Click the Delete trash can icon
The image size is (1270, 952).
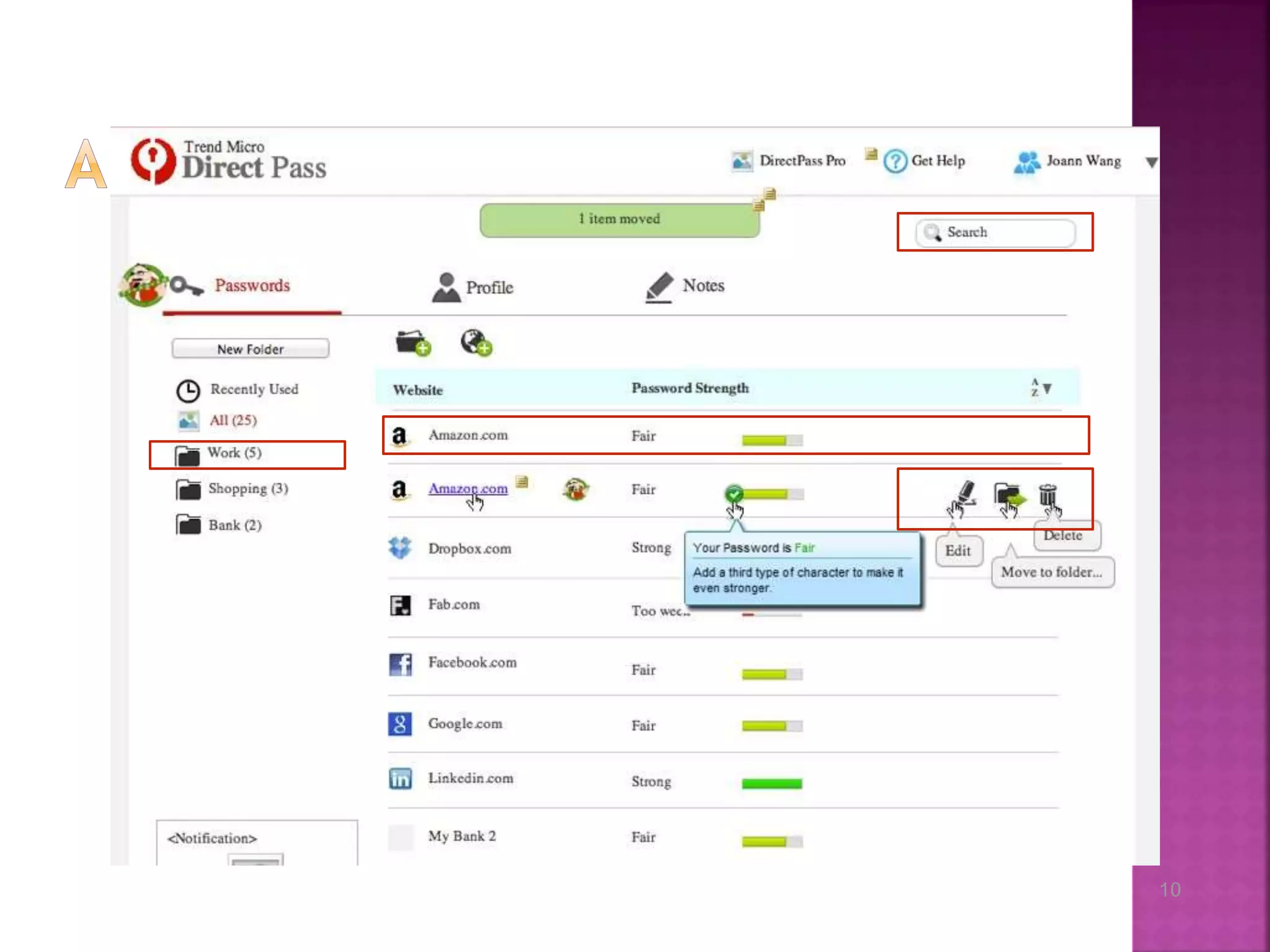(x=1047, y=495)
